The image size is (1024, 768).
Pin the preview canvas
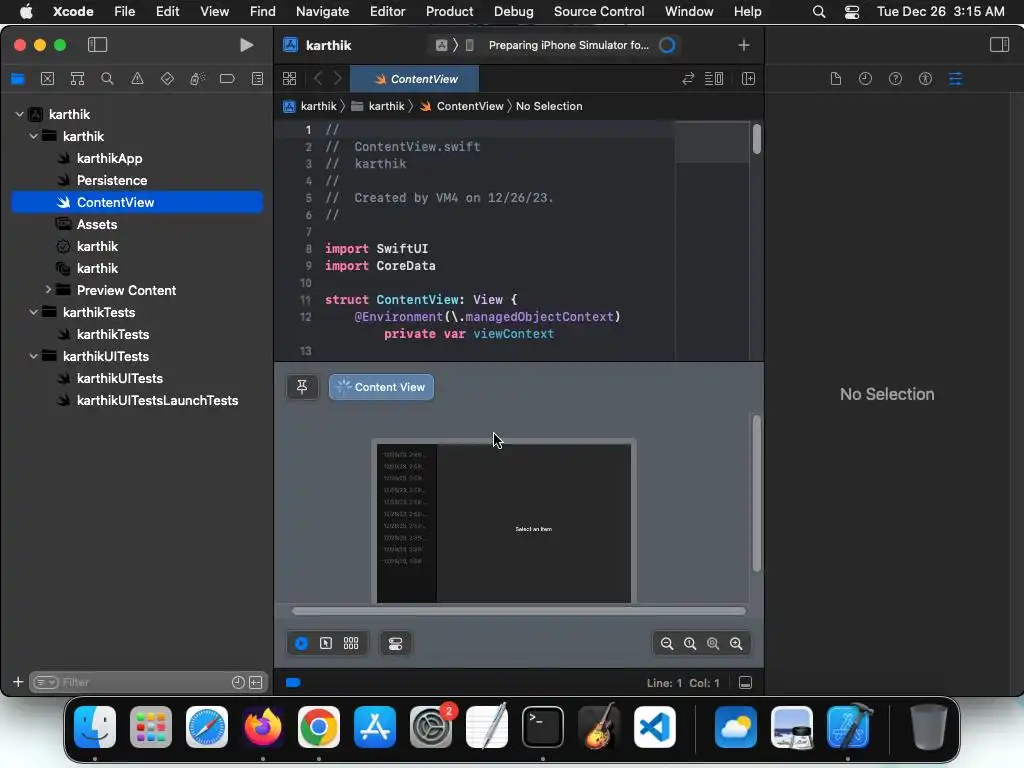tap(302, 387)
